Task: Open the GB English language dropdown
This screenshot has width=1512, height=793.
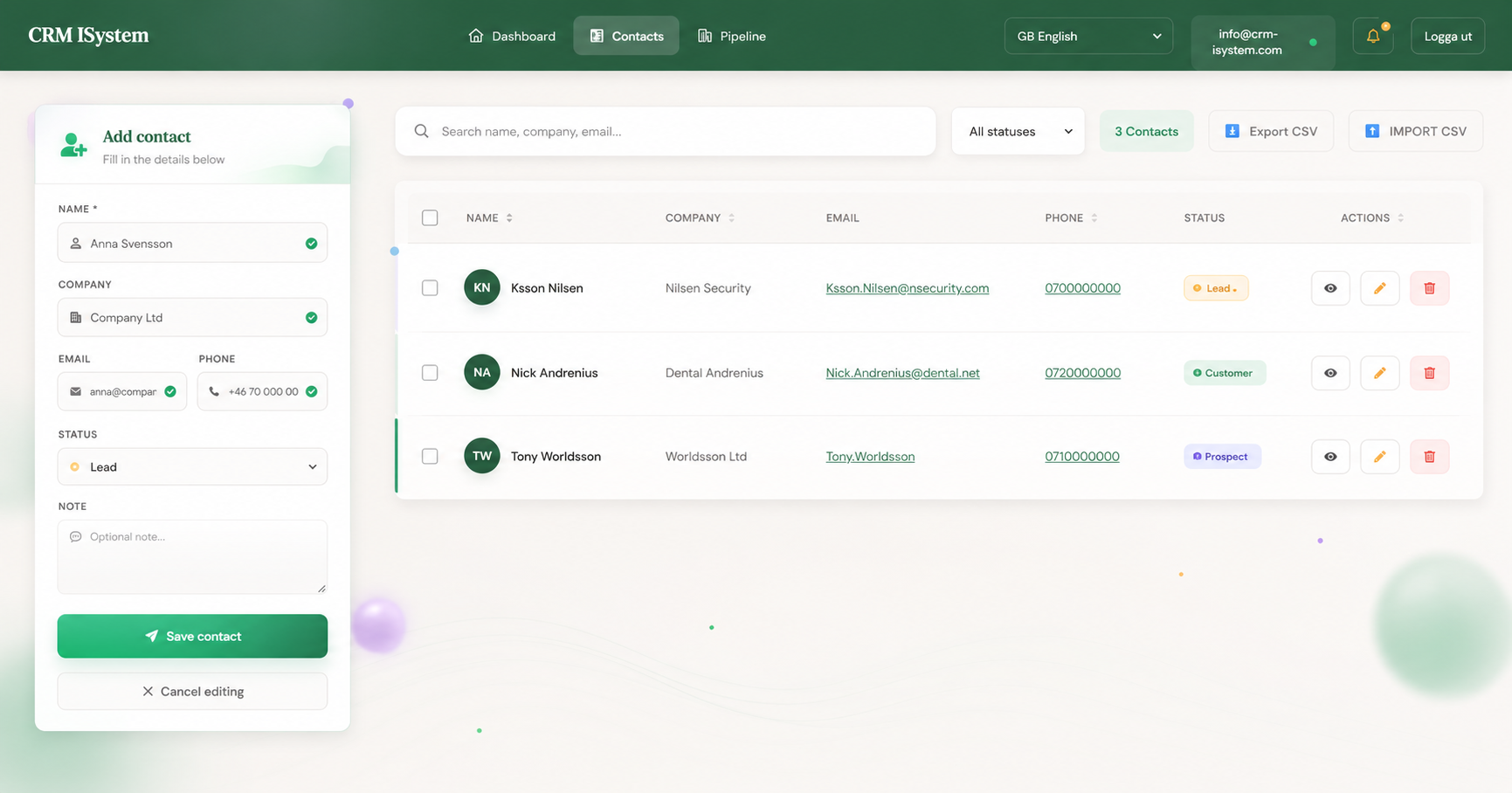Action: coord(1088,36)
